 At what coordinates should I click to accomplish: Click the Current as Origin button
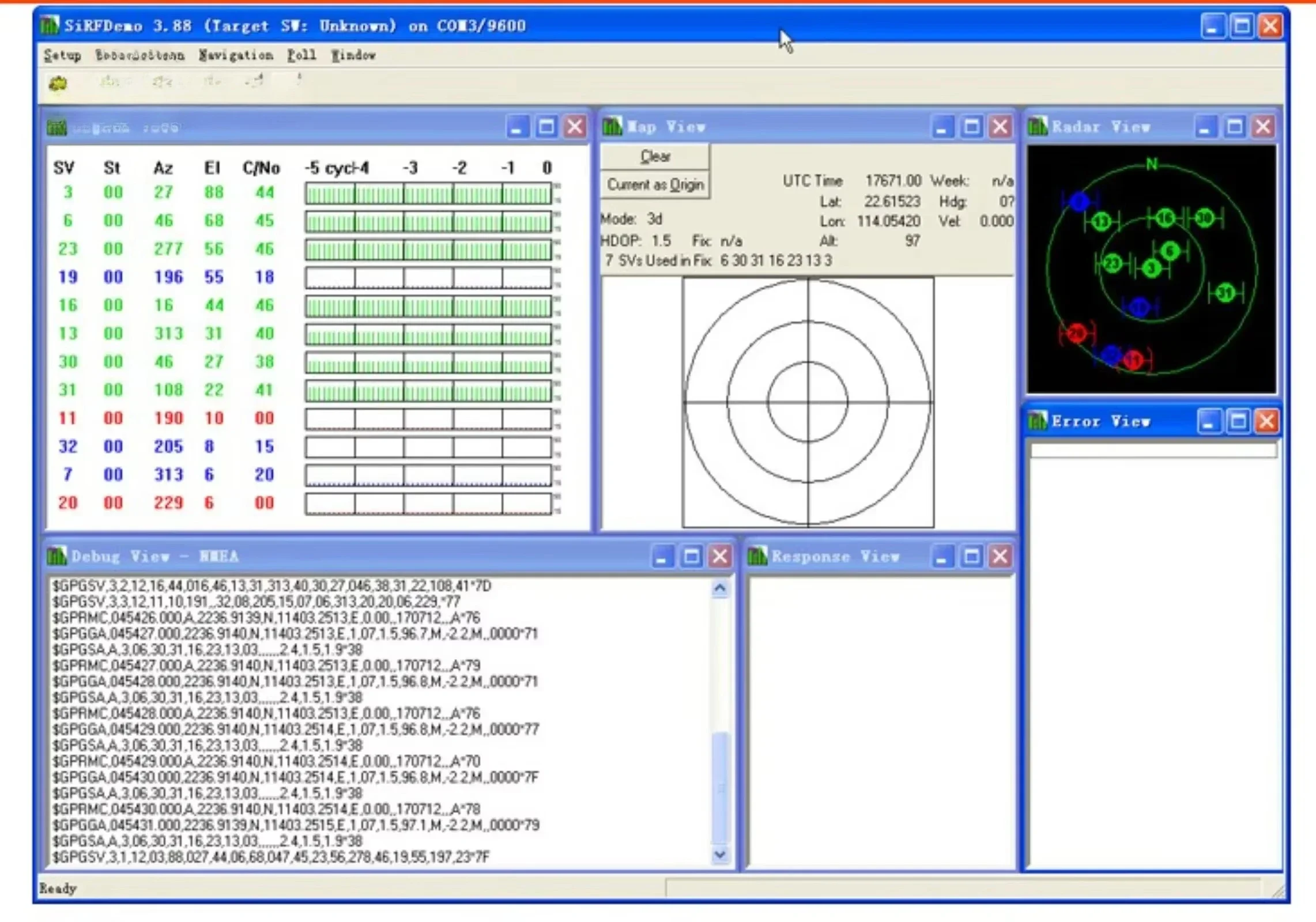[x=655, y=185]
